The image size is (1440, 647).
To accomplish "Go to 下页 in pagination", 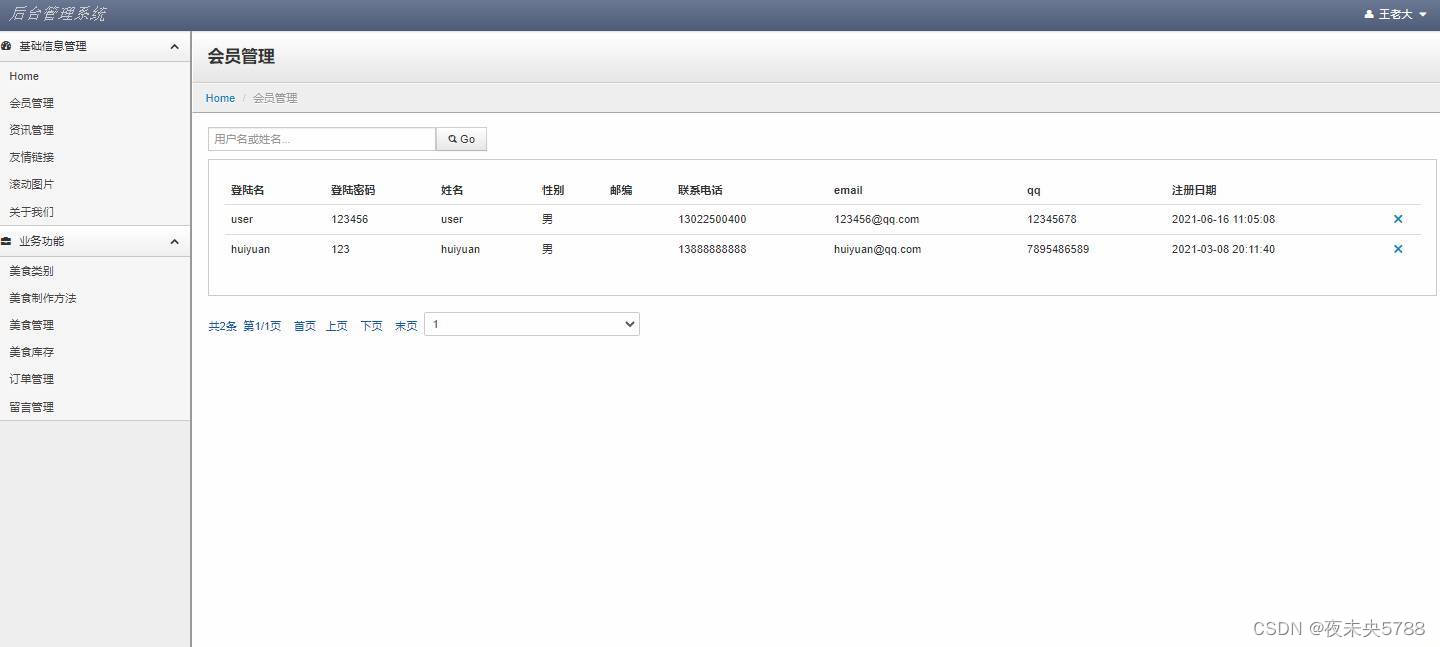I will click(x=371, y=326).
